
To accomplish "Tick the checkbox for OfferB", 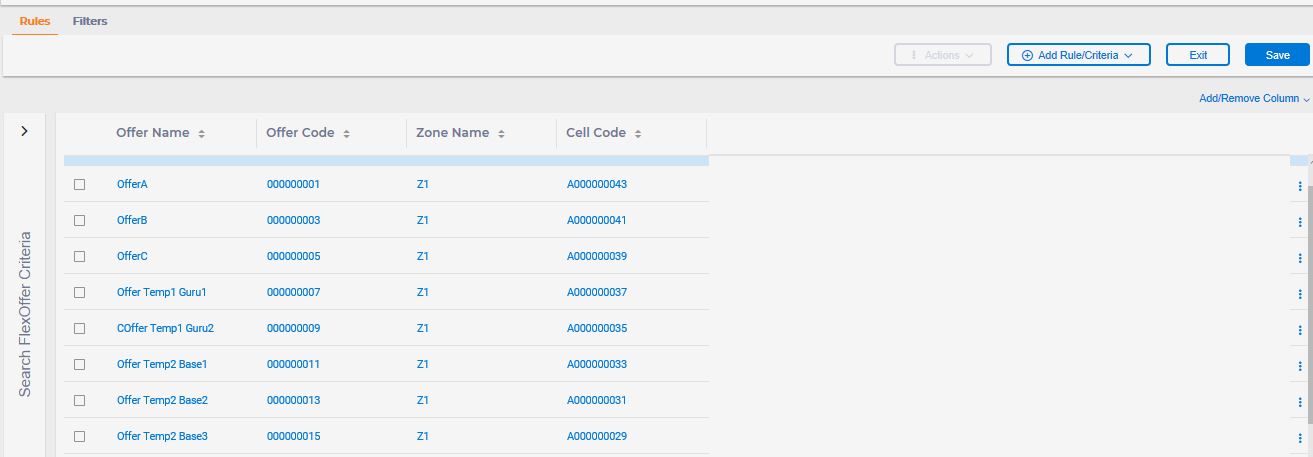I will point(80,220).
